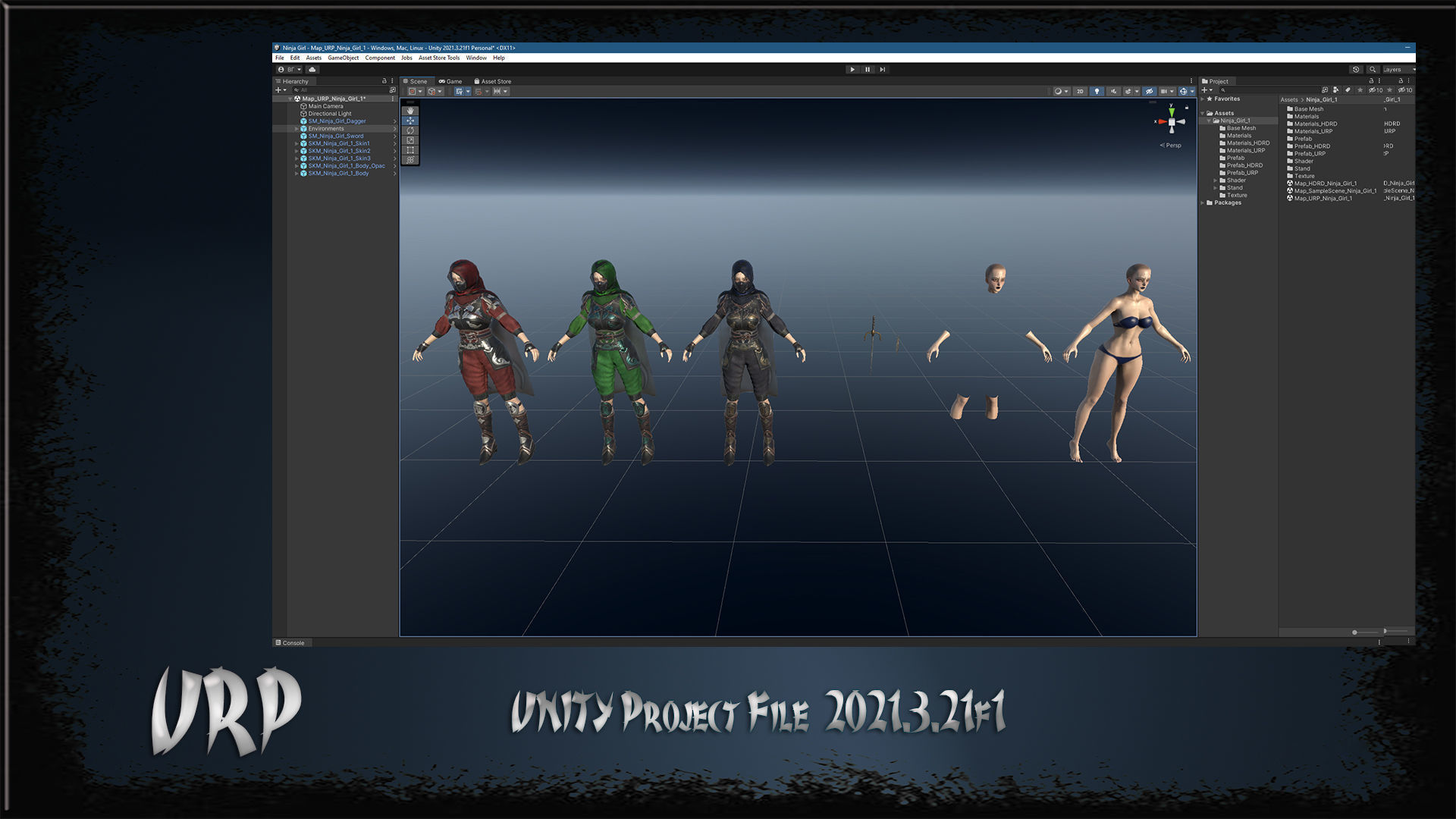Expand SKM_Ninja_Girl_1_Skin1 in hierarchy
Viewport: 1456px width, 819px height.
[x=297, y=143]
